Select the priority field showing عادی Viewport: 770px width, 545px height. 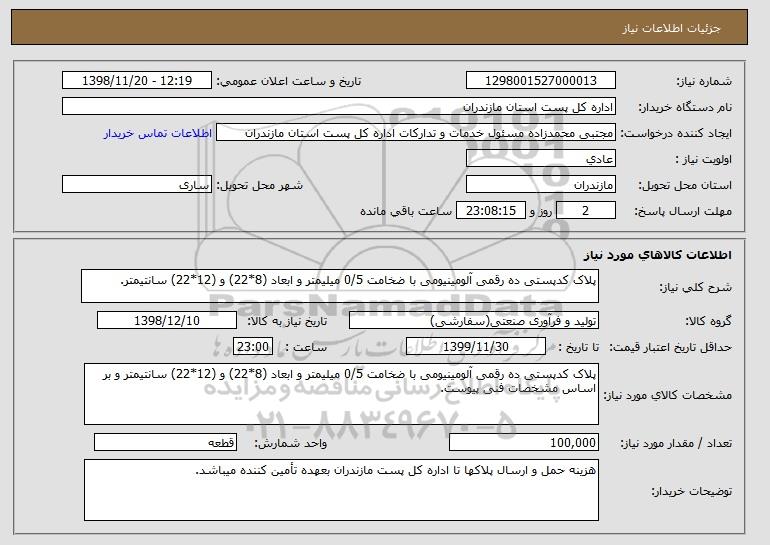[541, 159]
